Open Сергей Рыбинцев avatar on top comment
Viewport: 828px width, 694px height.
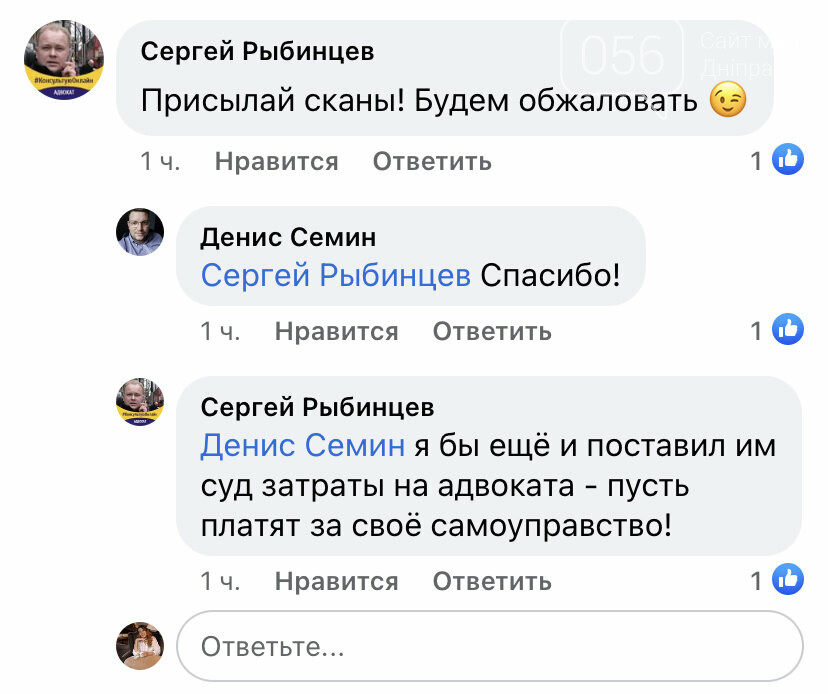64,58
